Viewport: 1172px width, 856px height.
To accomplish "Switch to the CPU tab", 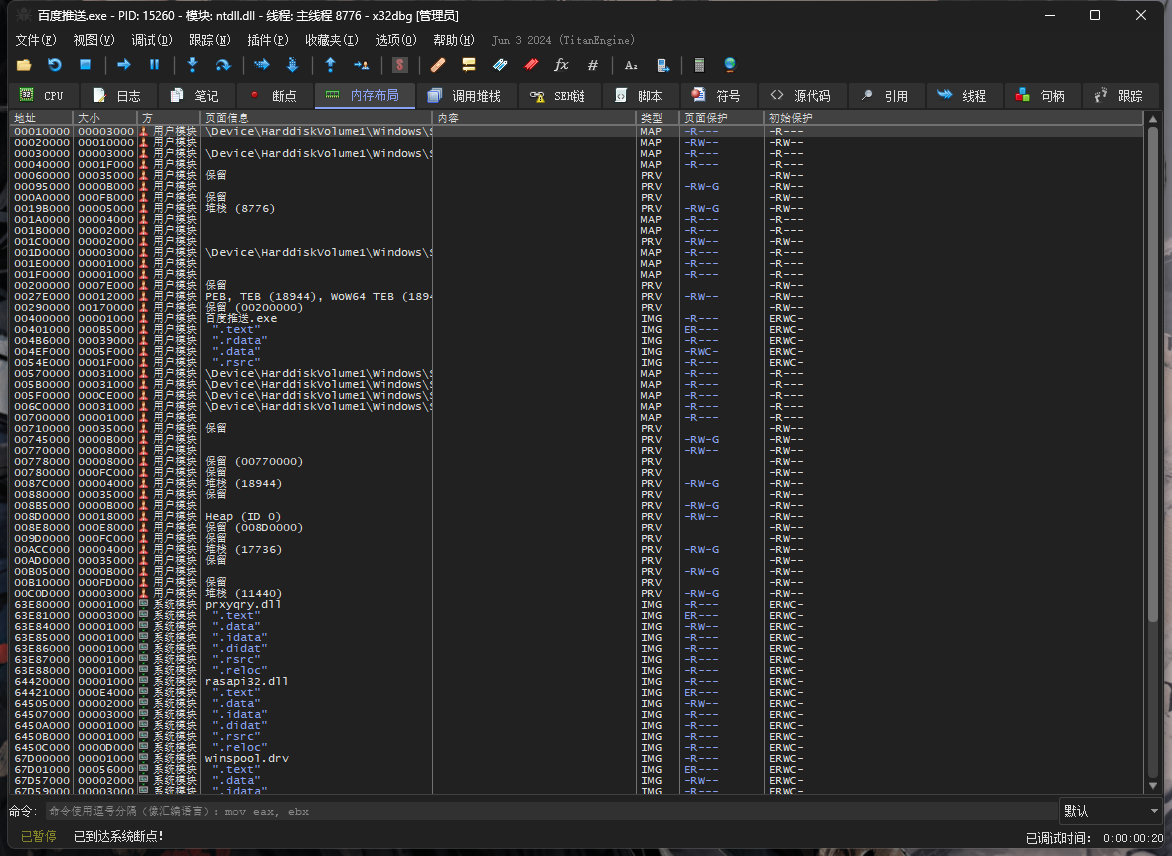I will pos(42,96).
